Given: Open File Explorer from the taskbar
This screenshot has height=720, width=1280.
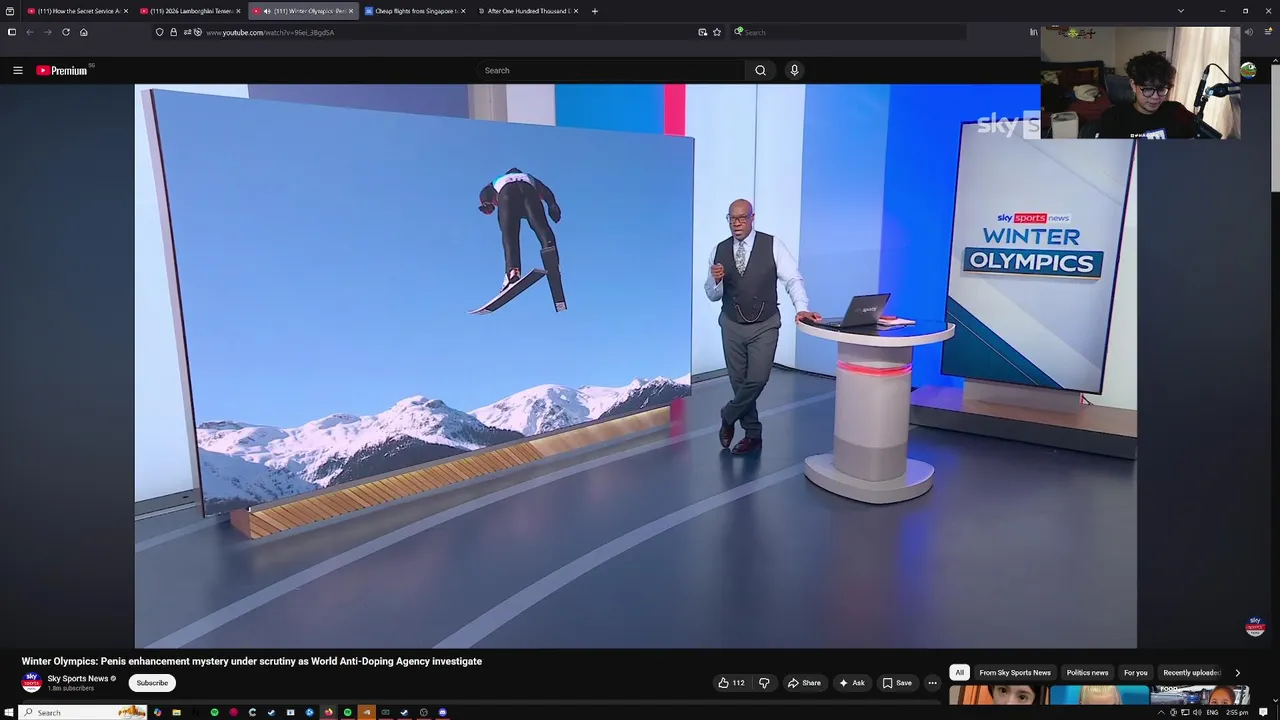Looking at the screenshot, I should tap(176, 712).
